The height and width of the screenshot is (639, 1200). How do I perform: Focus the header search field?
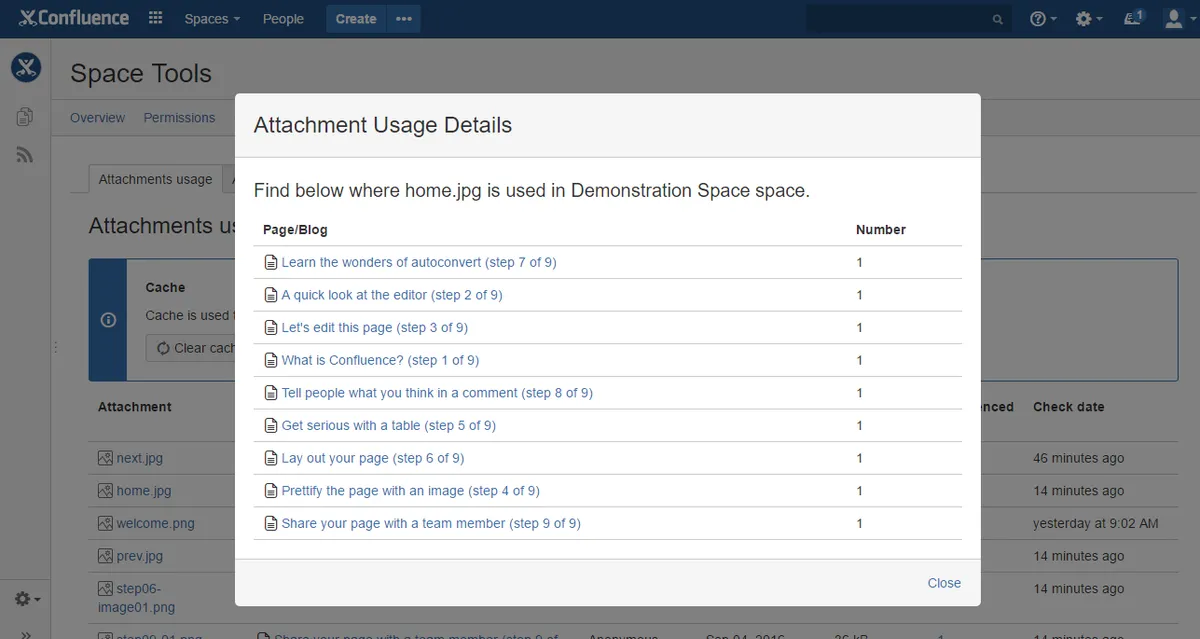[908, 19]
